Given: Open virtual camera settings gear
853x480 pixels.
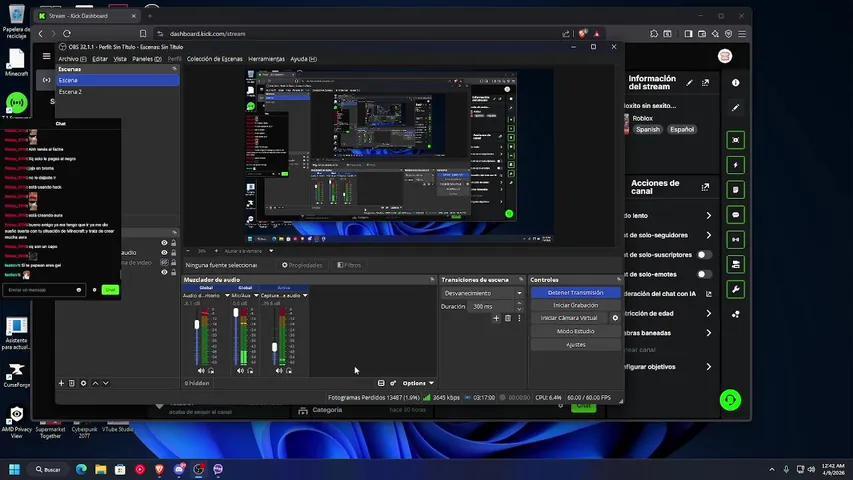Looking at the screenshot, I should pyautogui.click(x=615, y=318).
